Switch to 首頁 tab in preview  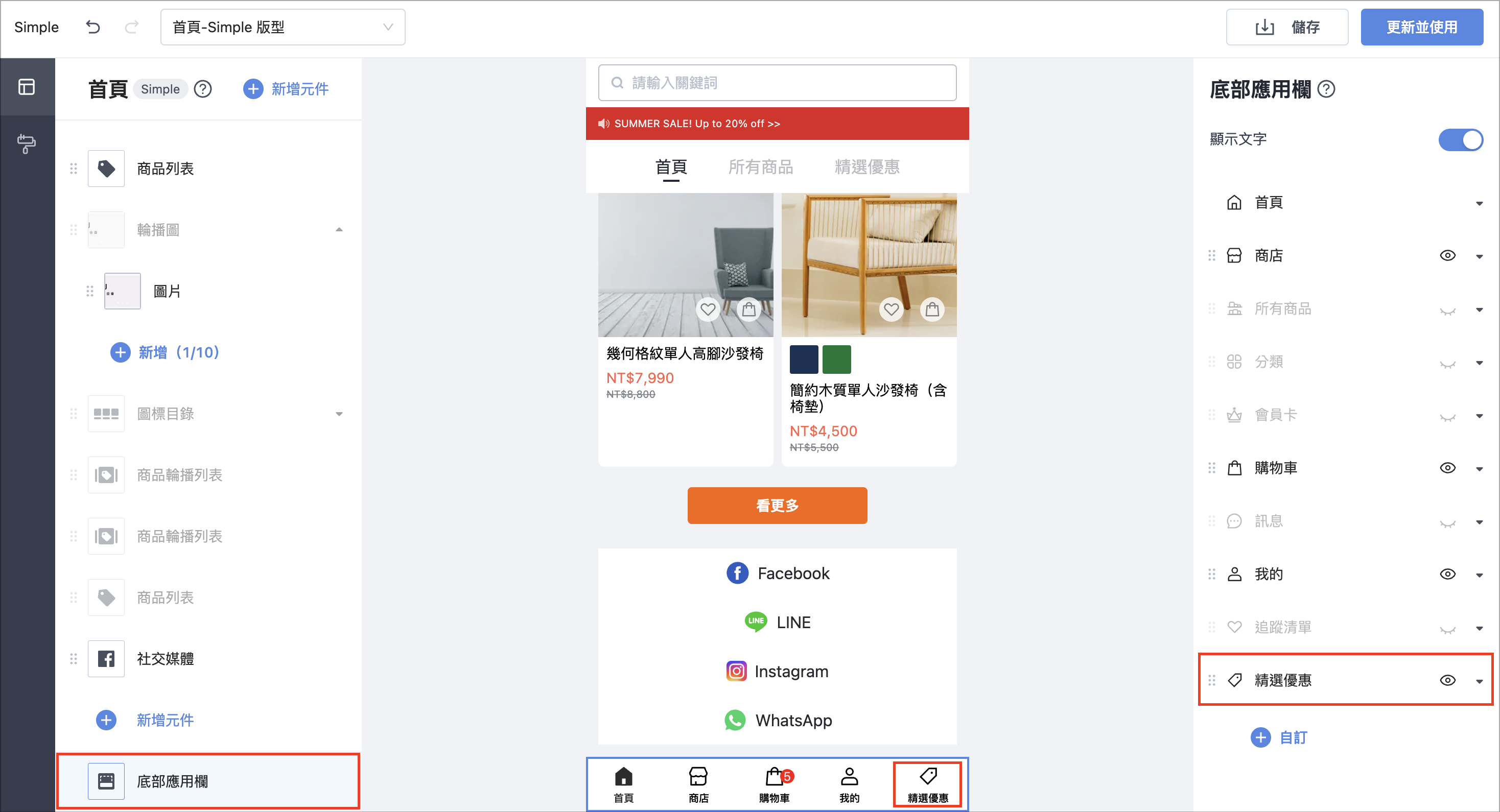(671, 167)
